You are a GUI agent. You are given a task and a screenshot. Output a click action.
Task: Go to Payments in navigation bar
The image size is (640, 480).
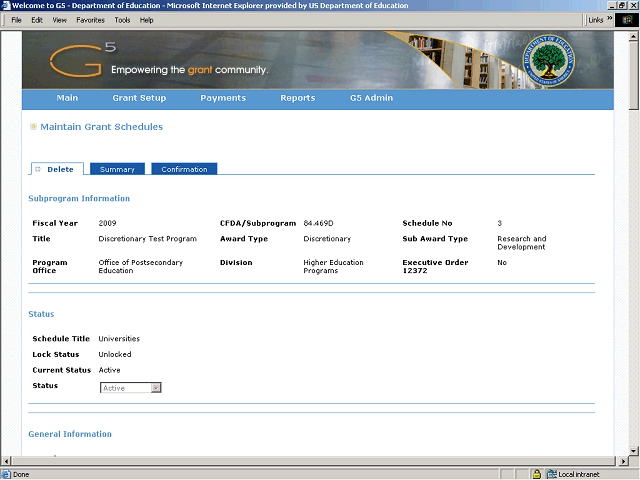223,98
